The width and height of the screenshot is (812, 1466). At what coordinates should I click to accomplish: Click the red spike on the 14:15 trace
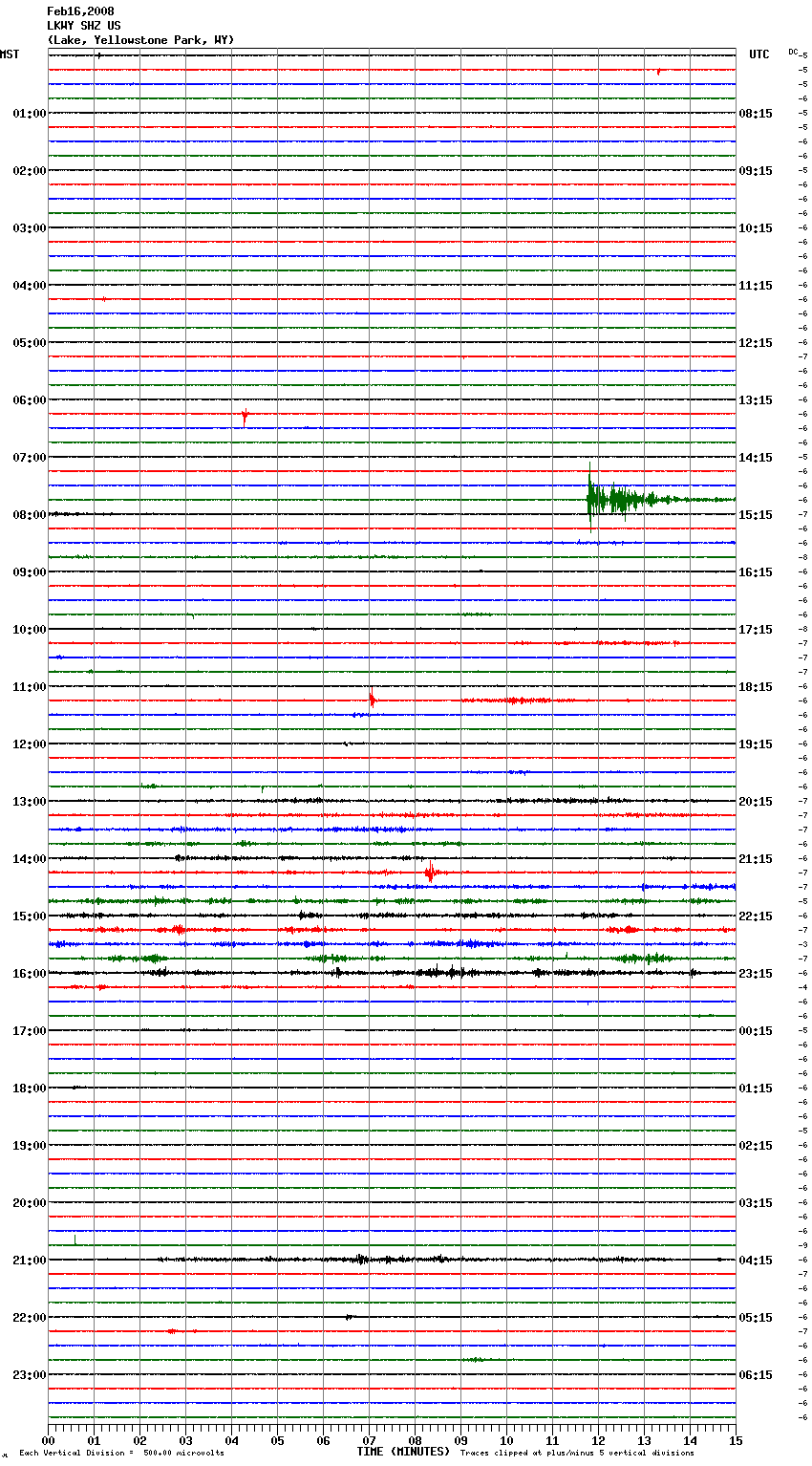(x=431, y=871)
